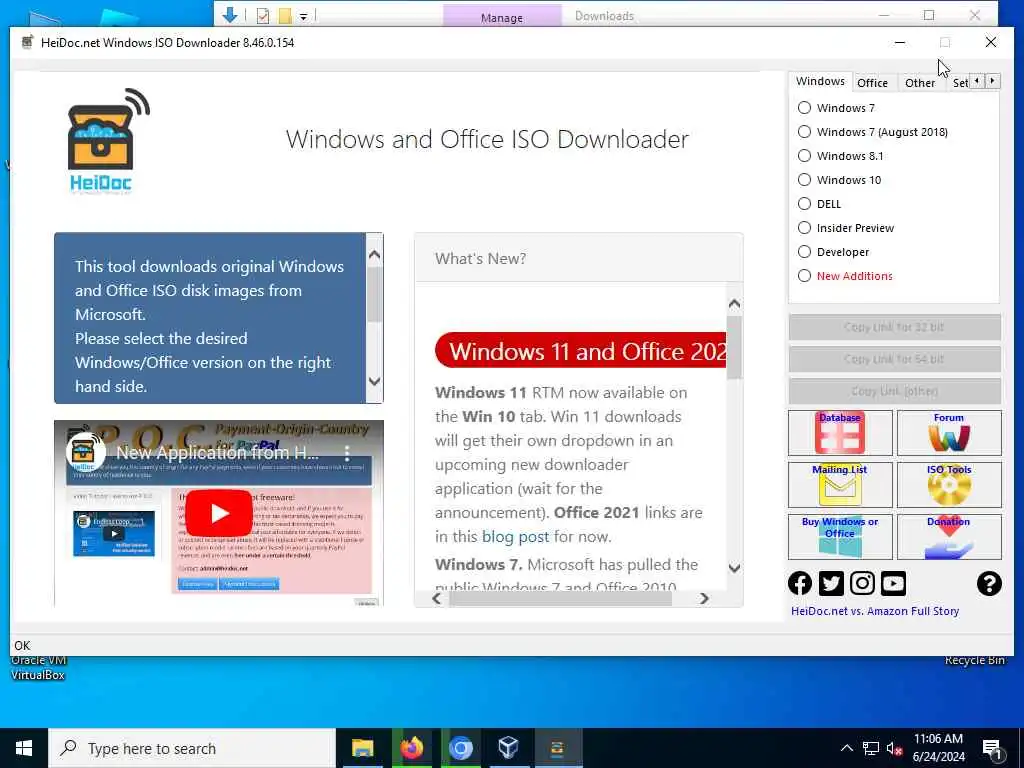Open the video's three-dot options menu
This screenshot has width=1024, height=768.
tap(347, 453)
